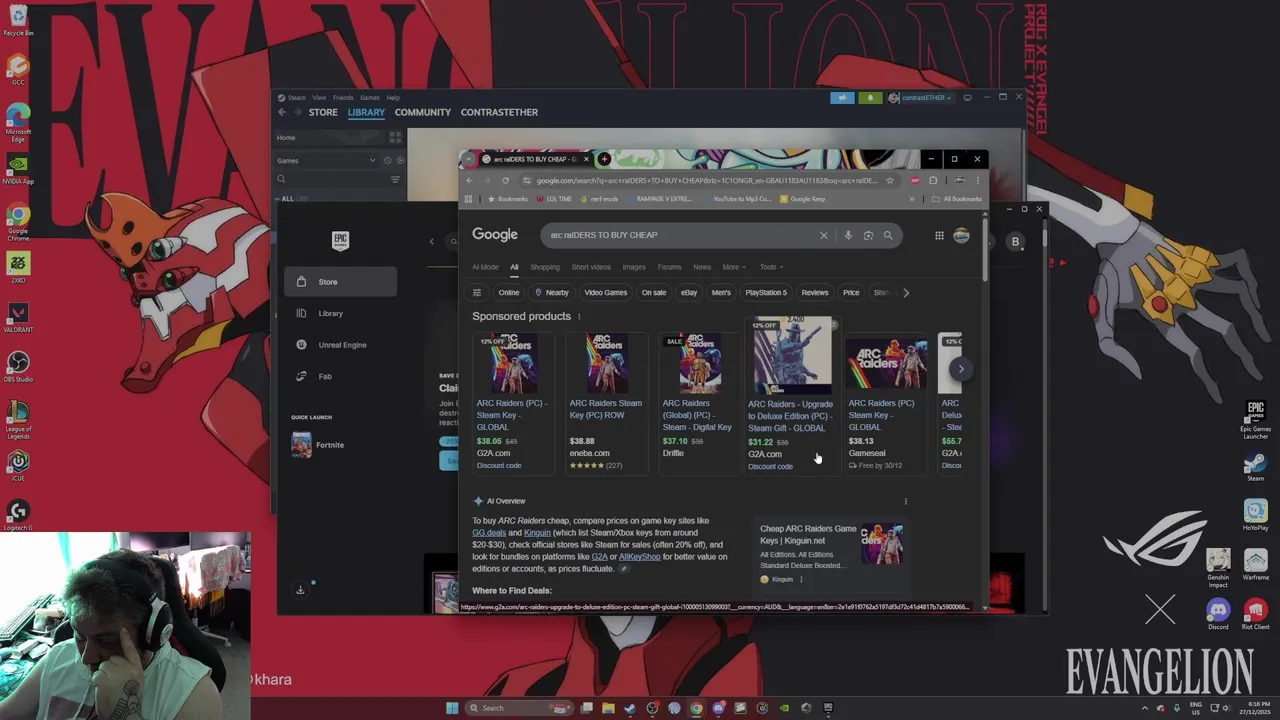Switch to the Shopping results tab
The image size is (1280, 720).
[545, 267]
